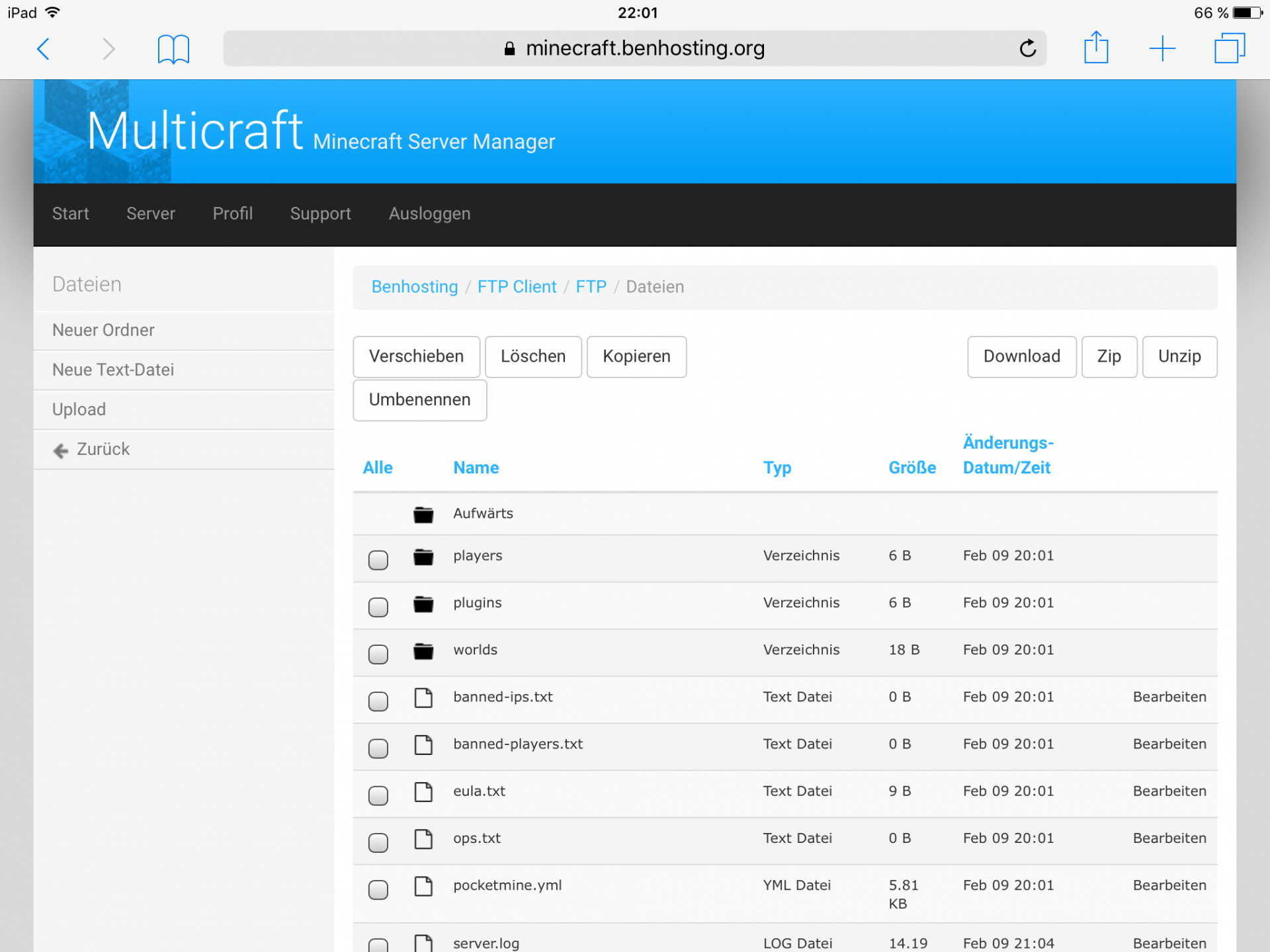Open the worlds folder icon
The image size is (1270, 952).
(x=423, y=651)
